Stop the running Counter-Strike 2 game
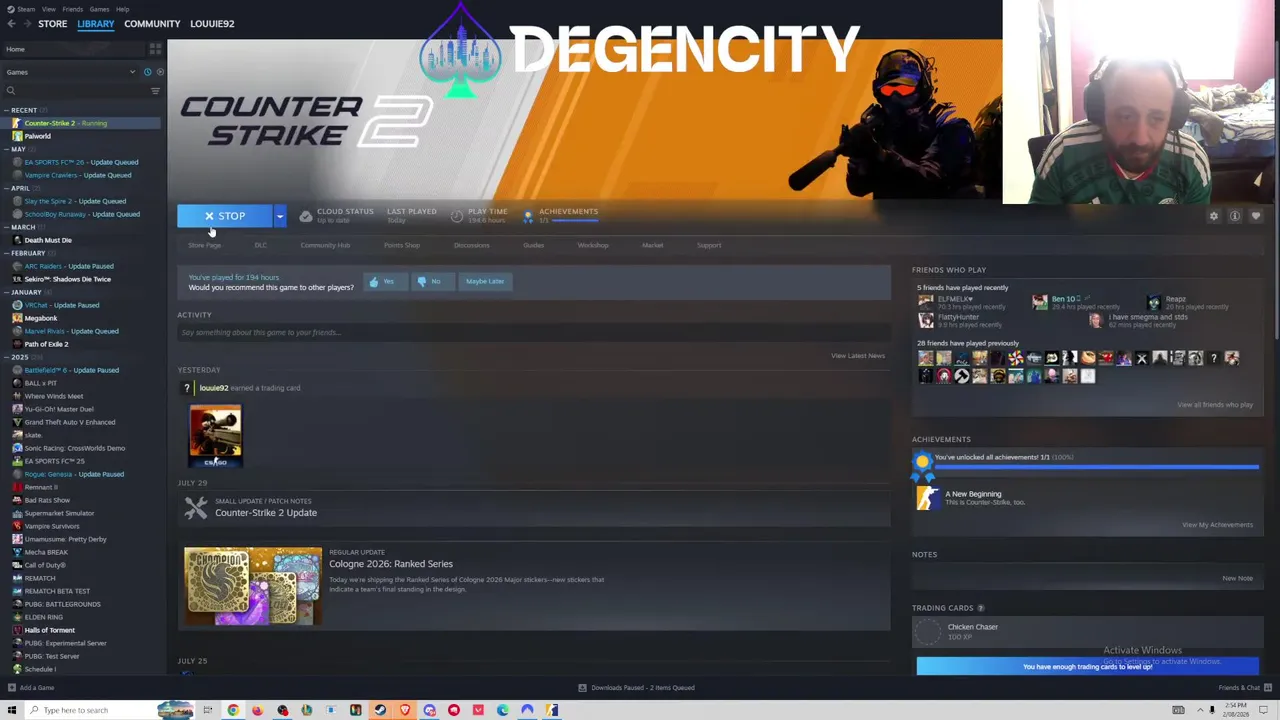The height and width of the screenshot is (720, 1280). point(224,216)
